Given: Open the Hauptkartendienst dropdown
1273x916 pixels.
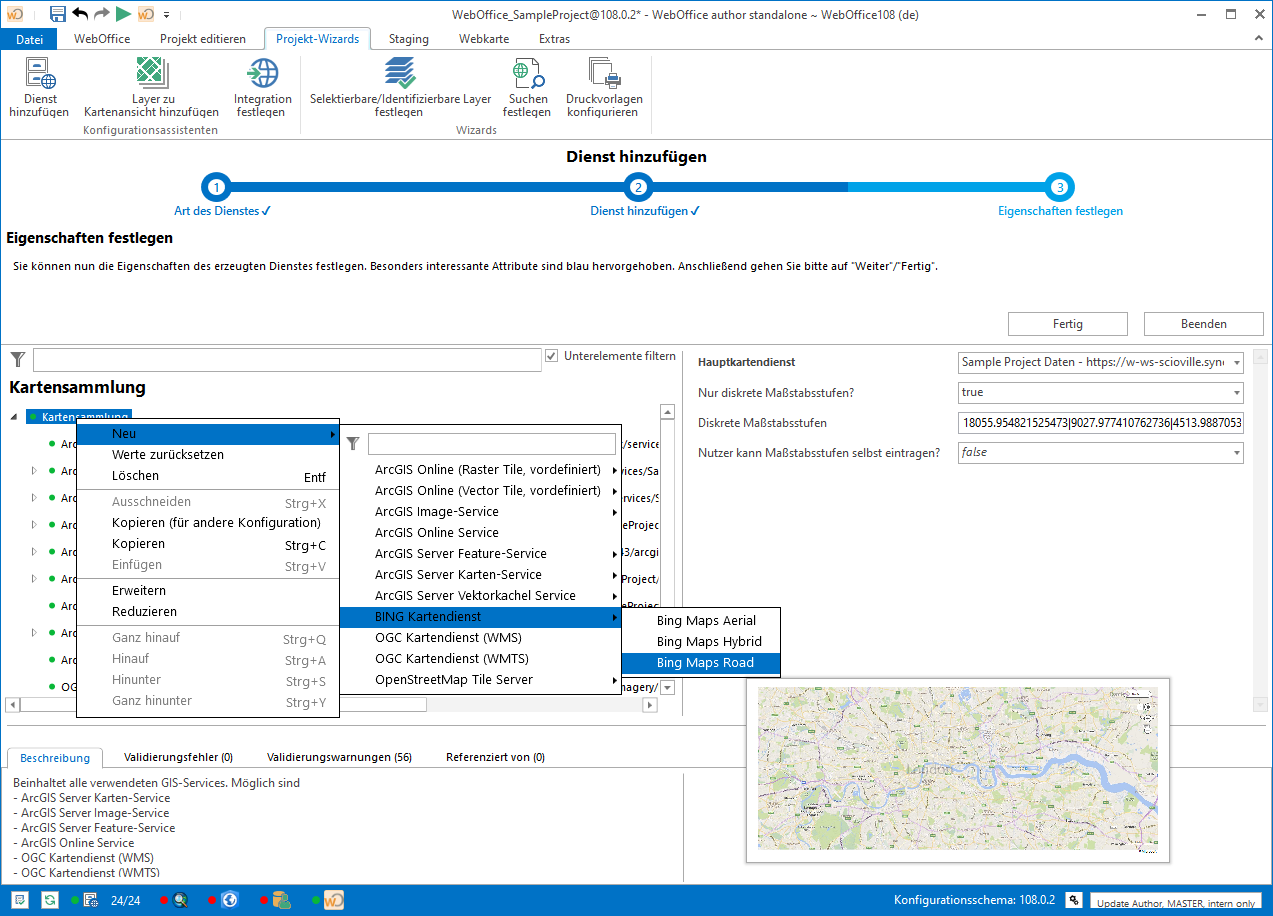Looking at the screenshot, I should point(1237,362).
